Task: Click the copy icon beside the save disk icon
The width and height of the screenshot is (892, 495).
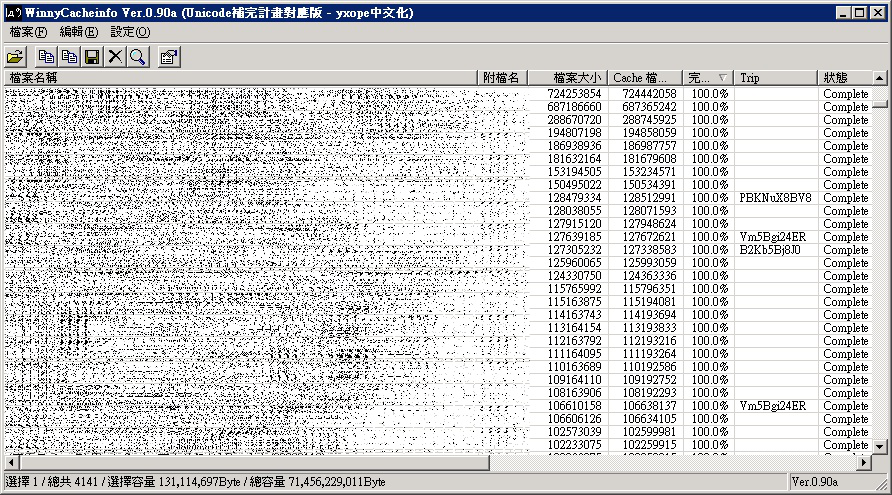Action: point(69,57)
